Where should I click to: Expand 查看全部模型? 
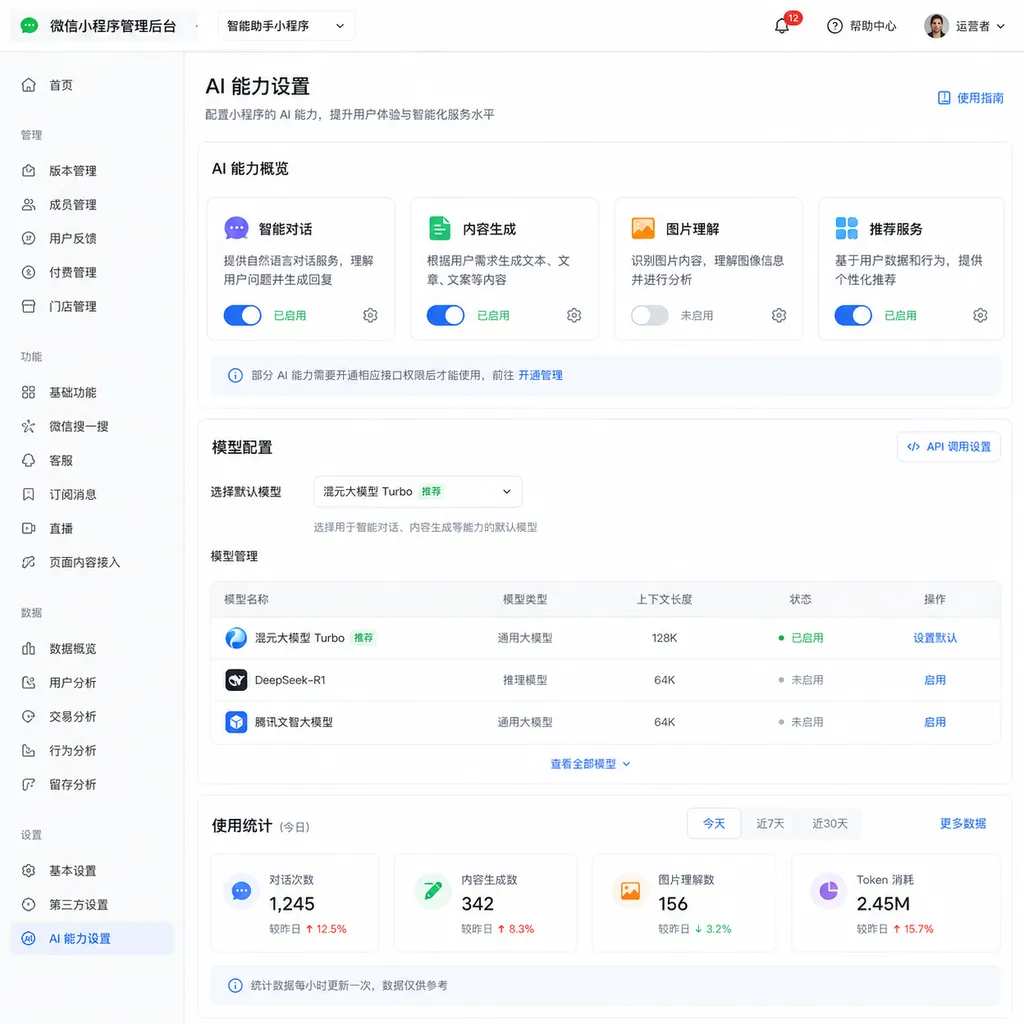click(590, 764)
